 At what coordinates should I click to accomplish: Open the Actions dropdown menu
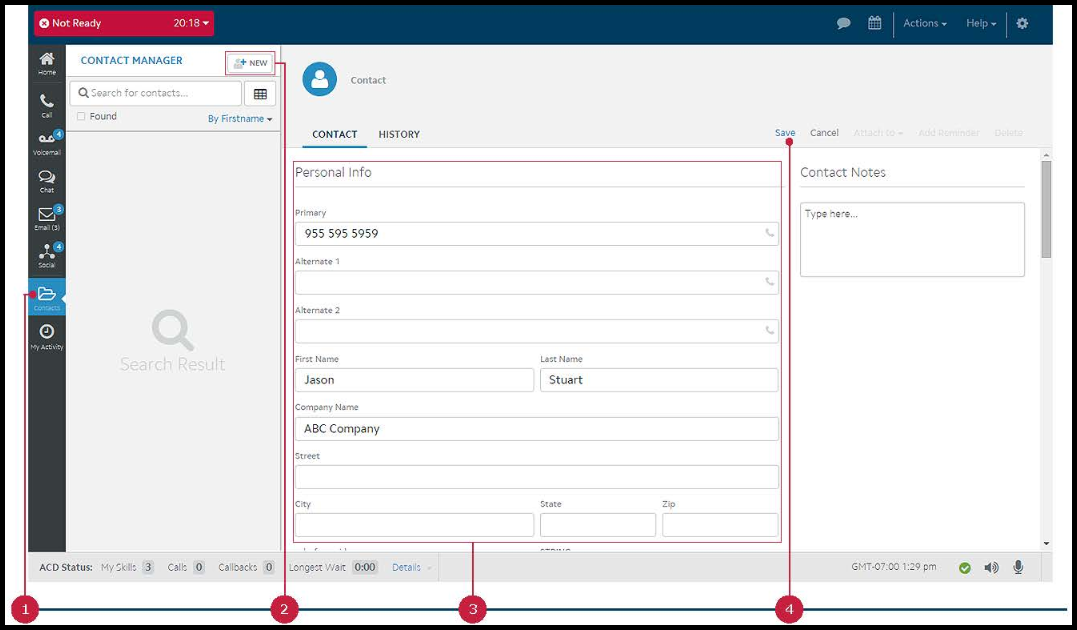(x=925, y=23)
